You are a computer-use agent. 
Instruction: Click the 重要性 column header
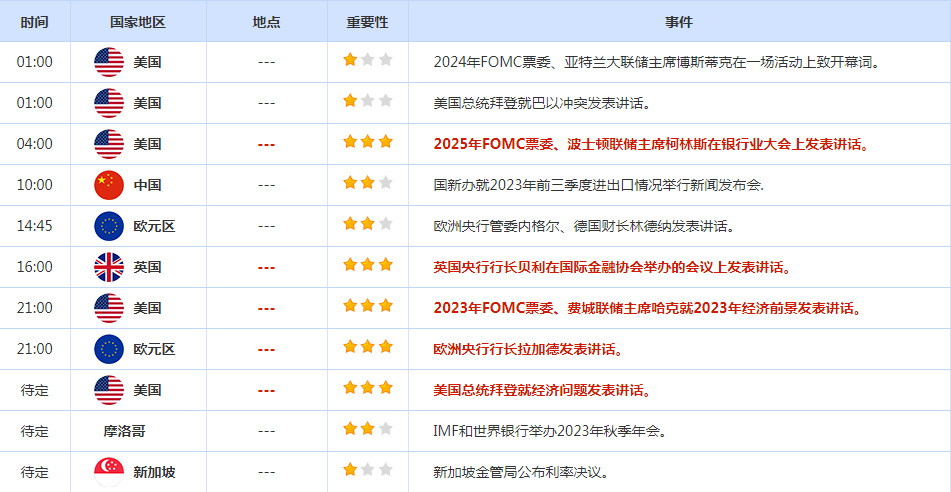click(x=368, y=22)
